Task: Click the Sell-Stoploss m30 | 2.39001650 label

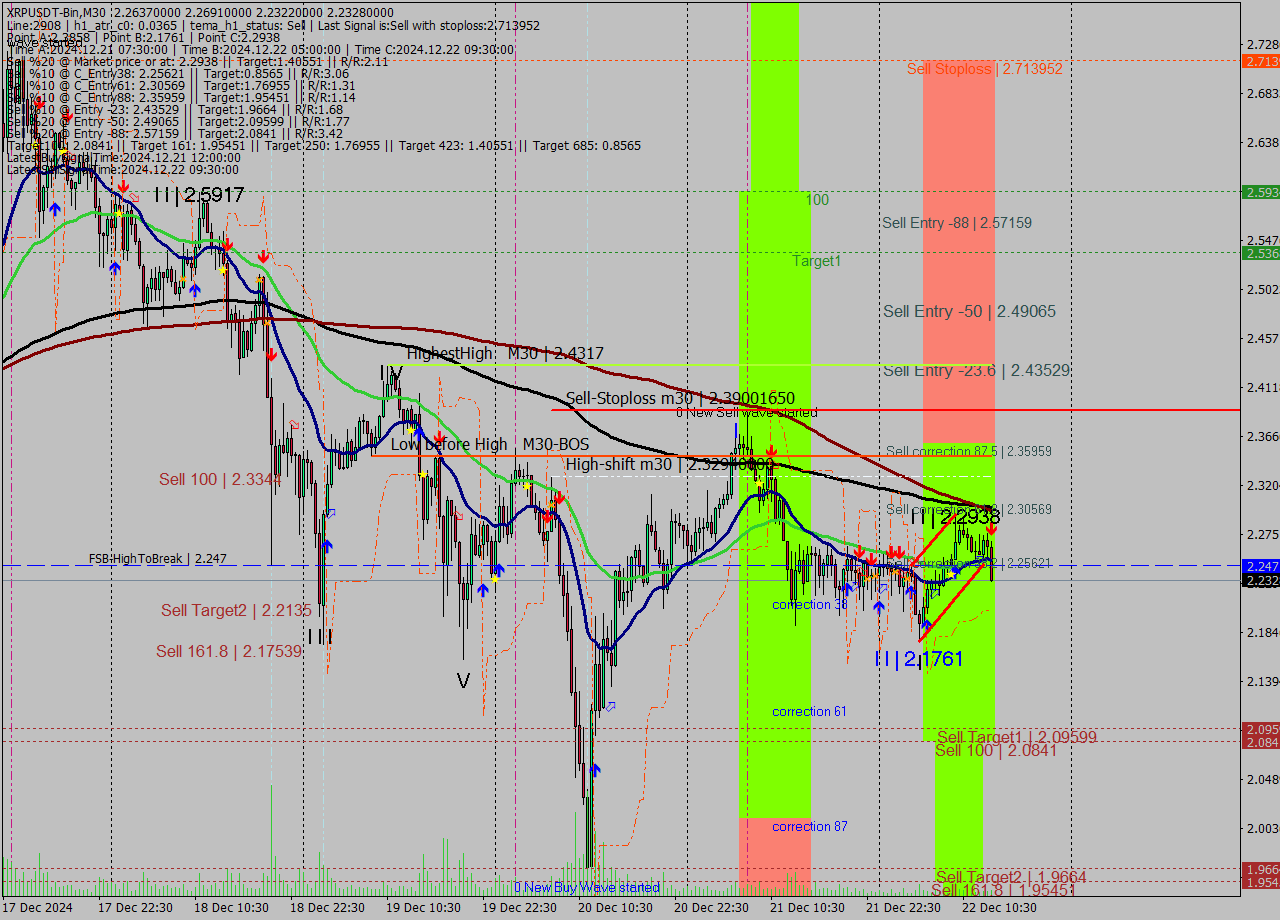Action: [x=680, y=398]
